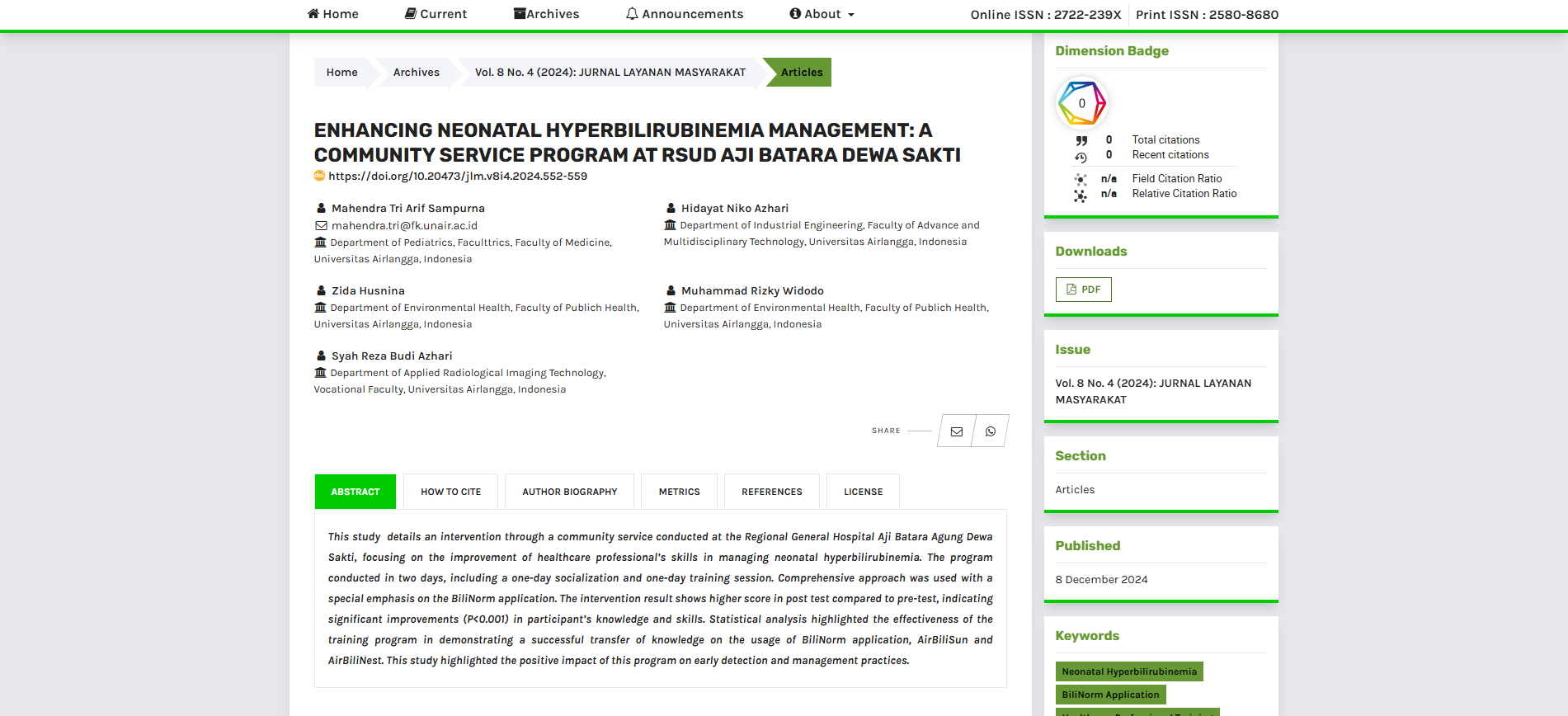The image size is (1568, 716).
Task: Click Vol. 8 No. 4 breadcrumb
Action: 610,73
